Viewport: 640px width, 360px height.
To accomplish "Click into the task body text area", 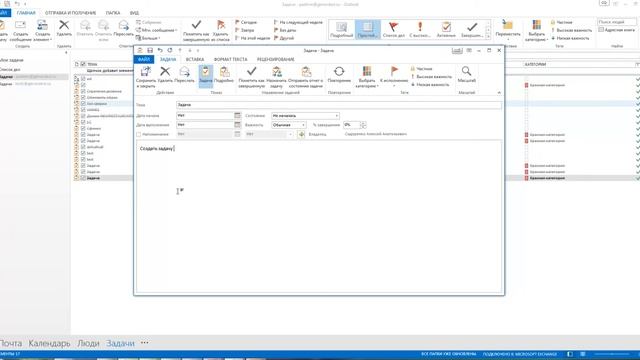I will coord(319,216).
